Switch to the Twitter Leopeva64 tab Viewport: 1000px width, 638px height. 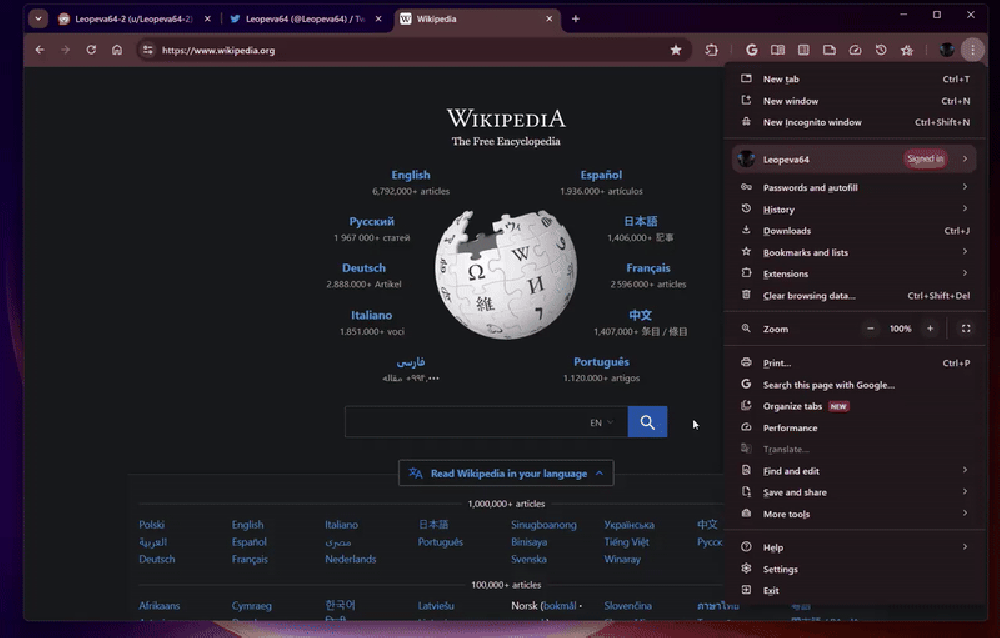tap(298, 19)
